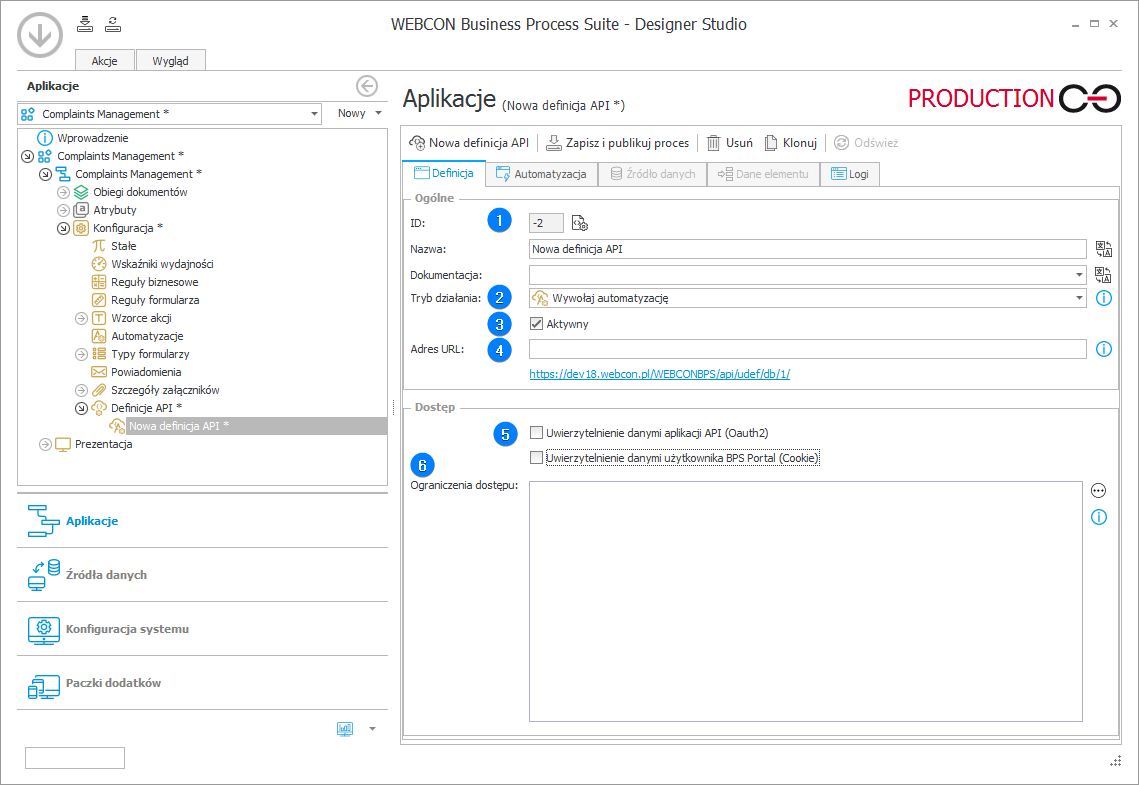
Task: Open Konfiguracja systemu section
Action: [x=202, y=629]
